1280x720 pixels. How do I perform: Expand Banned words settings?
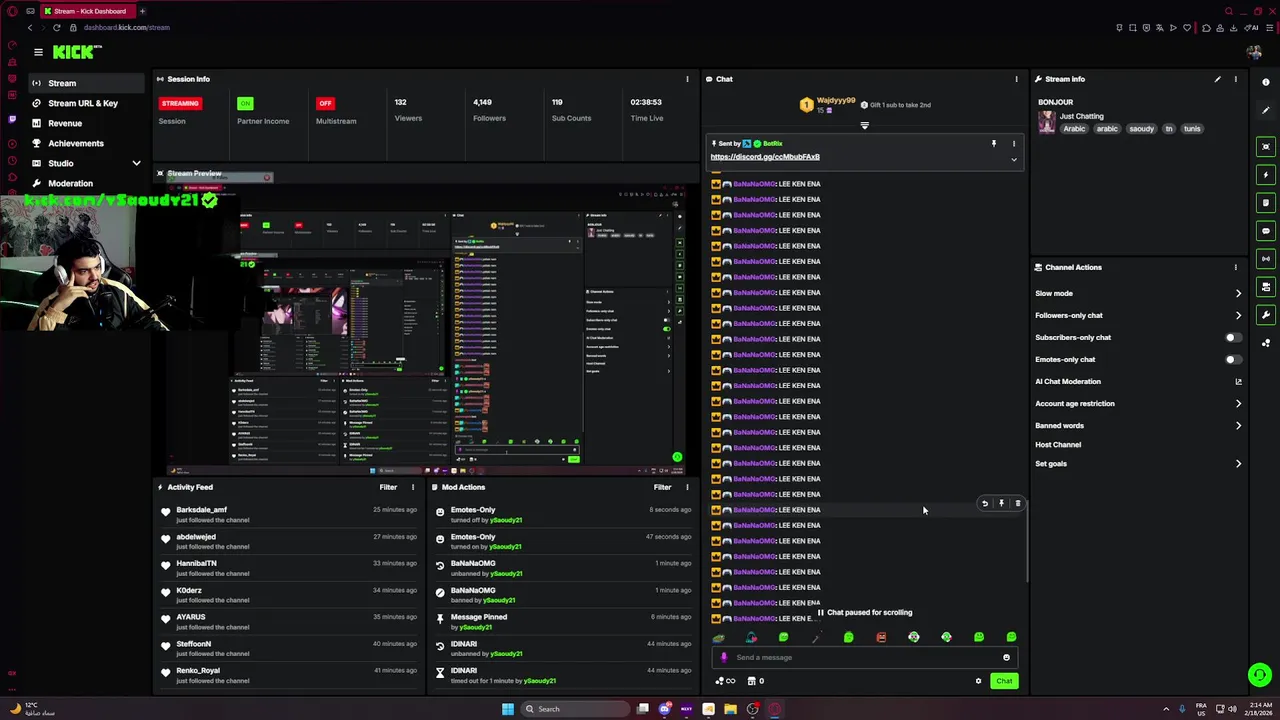1238,426
